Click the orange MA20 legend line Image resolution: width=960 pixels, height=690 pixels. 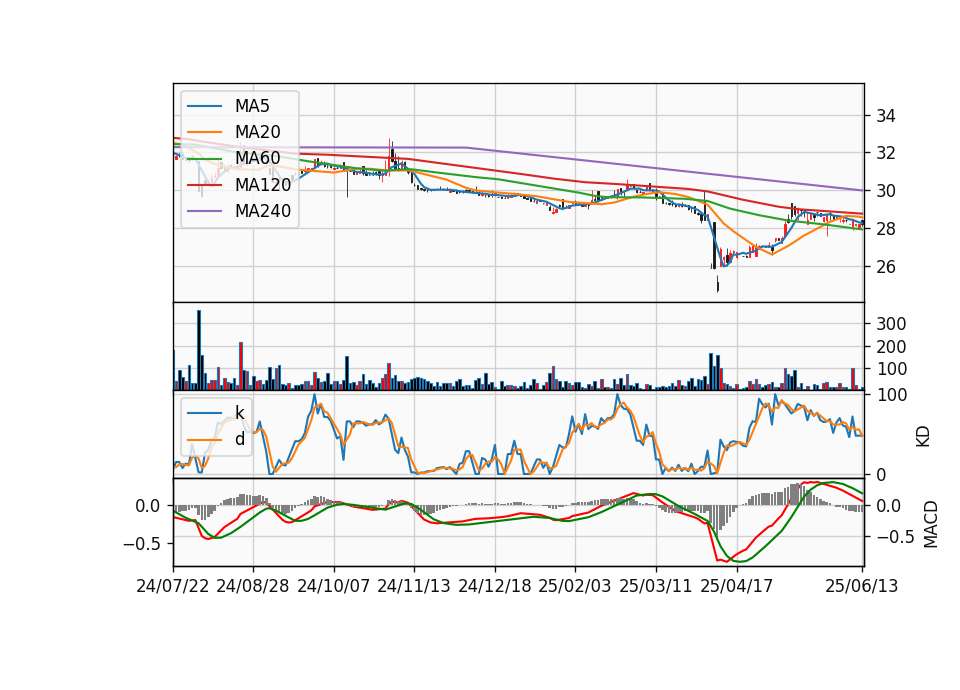coord(204,132)
